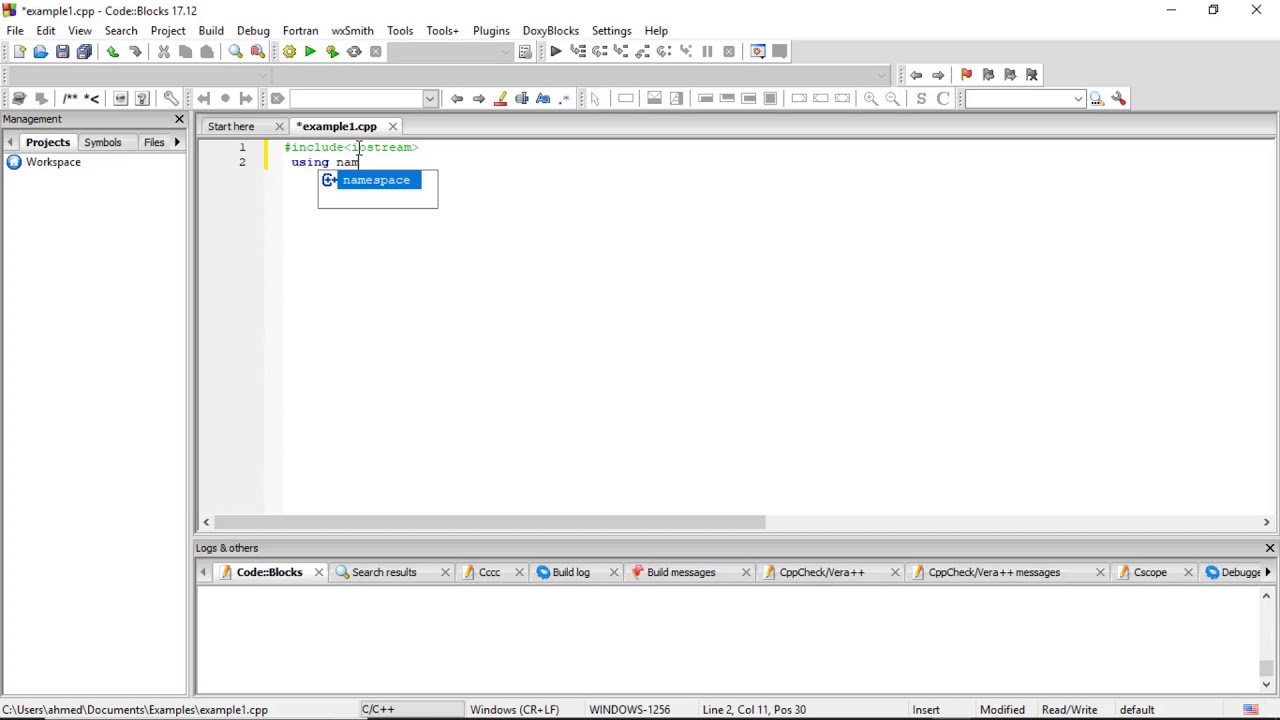Click the yellow gear Build icon
The image size is (1280, 720).
(289, 52)
